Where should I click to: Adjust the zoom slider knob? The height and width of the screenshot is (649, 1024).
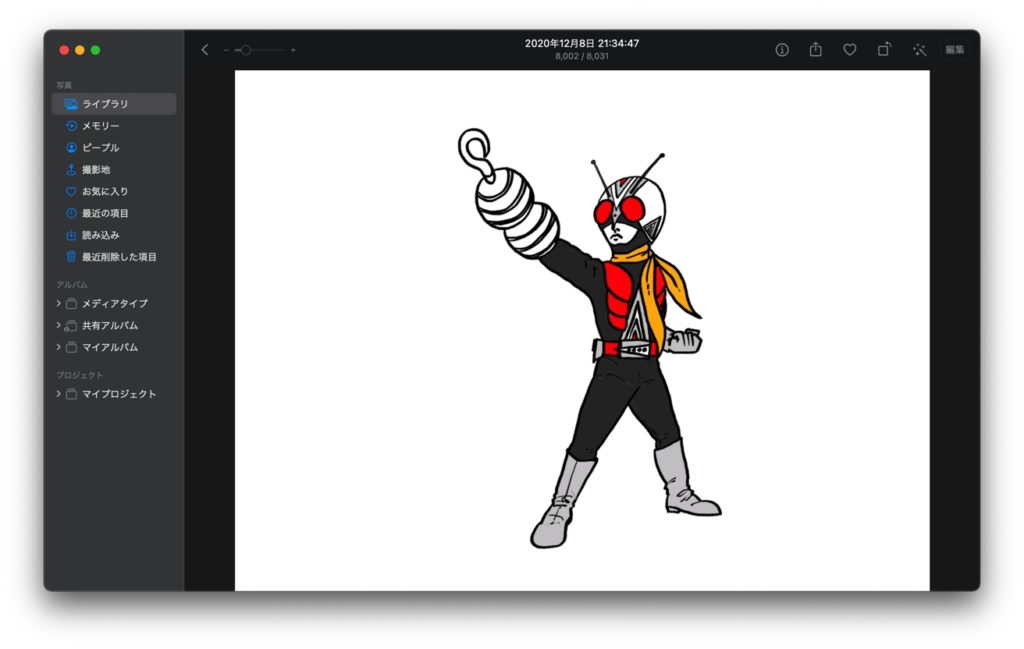tap(246, 50)
